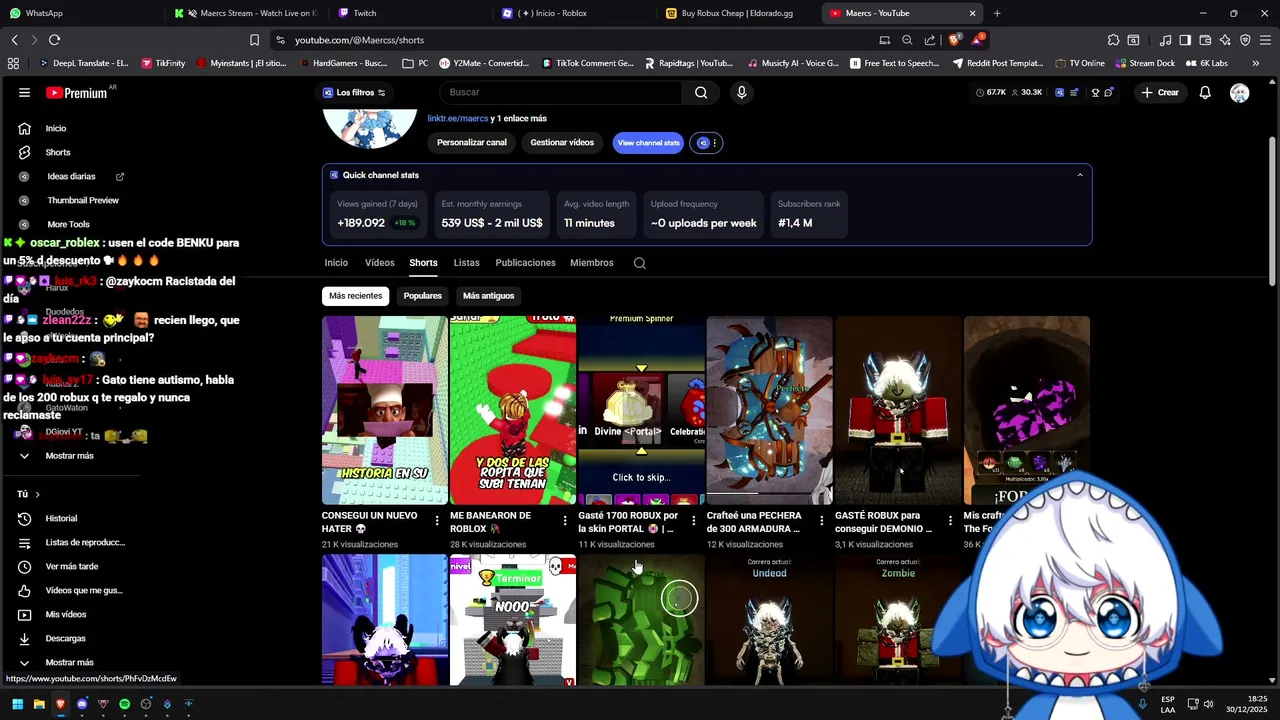1280x720 pixels.
Task: Open options menu for CONSEGUI UN NUEVO HATER short
Action: pos(437,521)
